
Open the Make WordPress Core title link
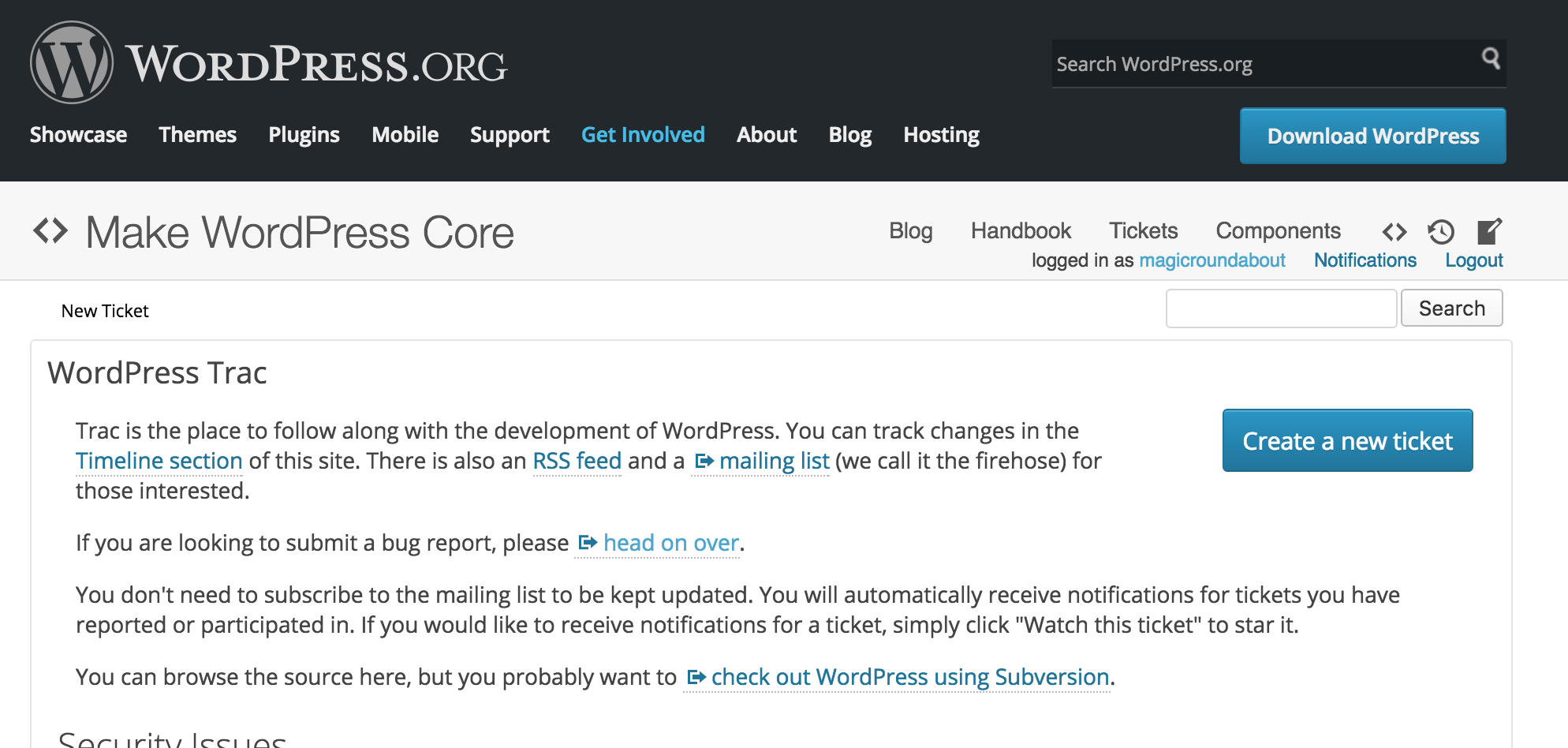(x=300, y=232)
